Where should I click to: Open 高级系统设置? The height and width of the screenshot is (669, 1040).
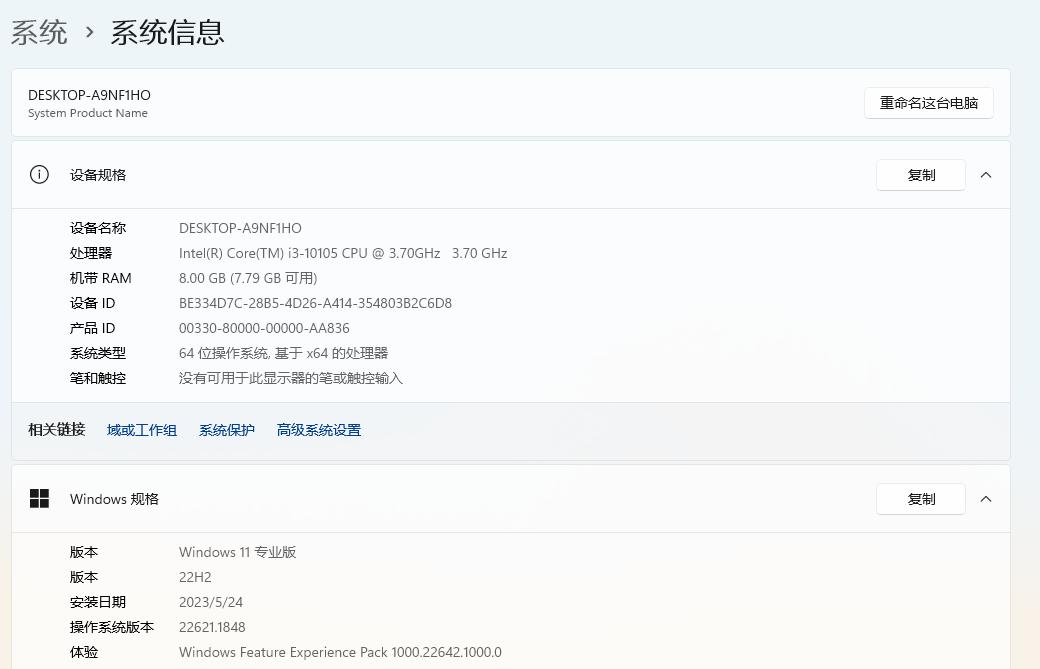pyautogui.click(x=318, y=429)
